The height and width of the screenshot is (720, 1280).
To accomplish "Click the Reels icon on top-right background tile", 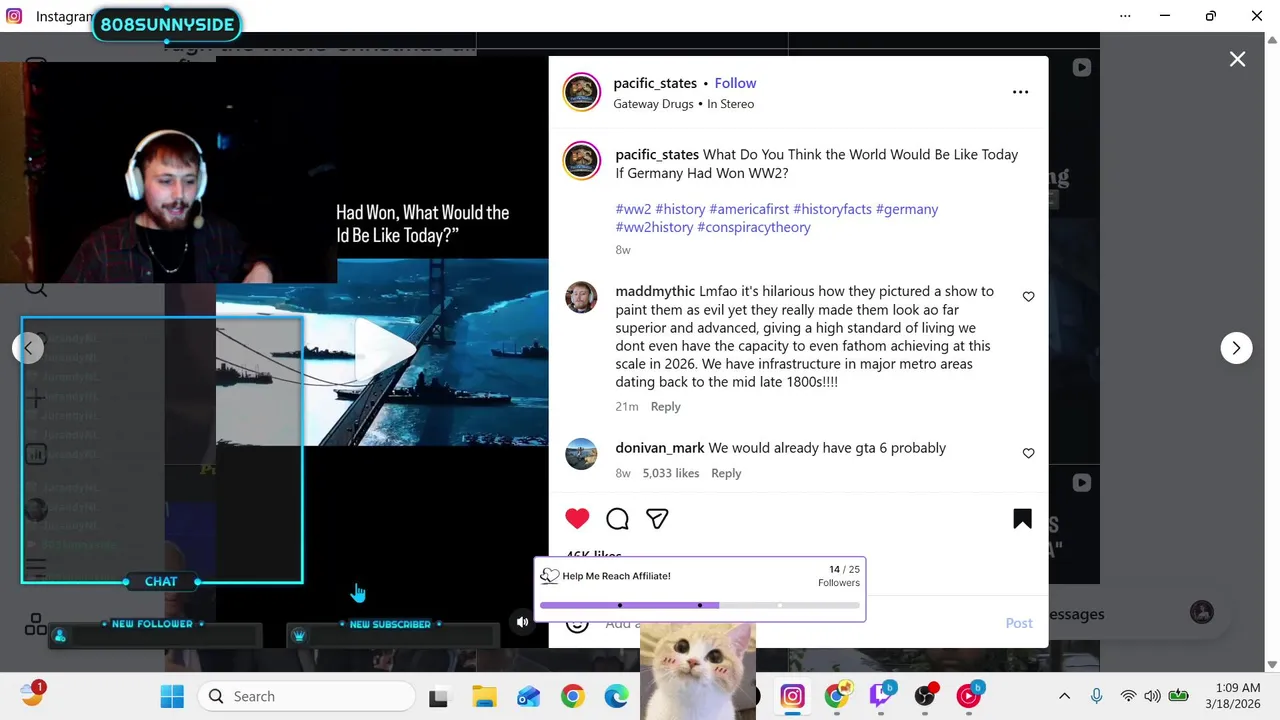I will [1081, 68].
